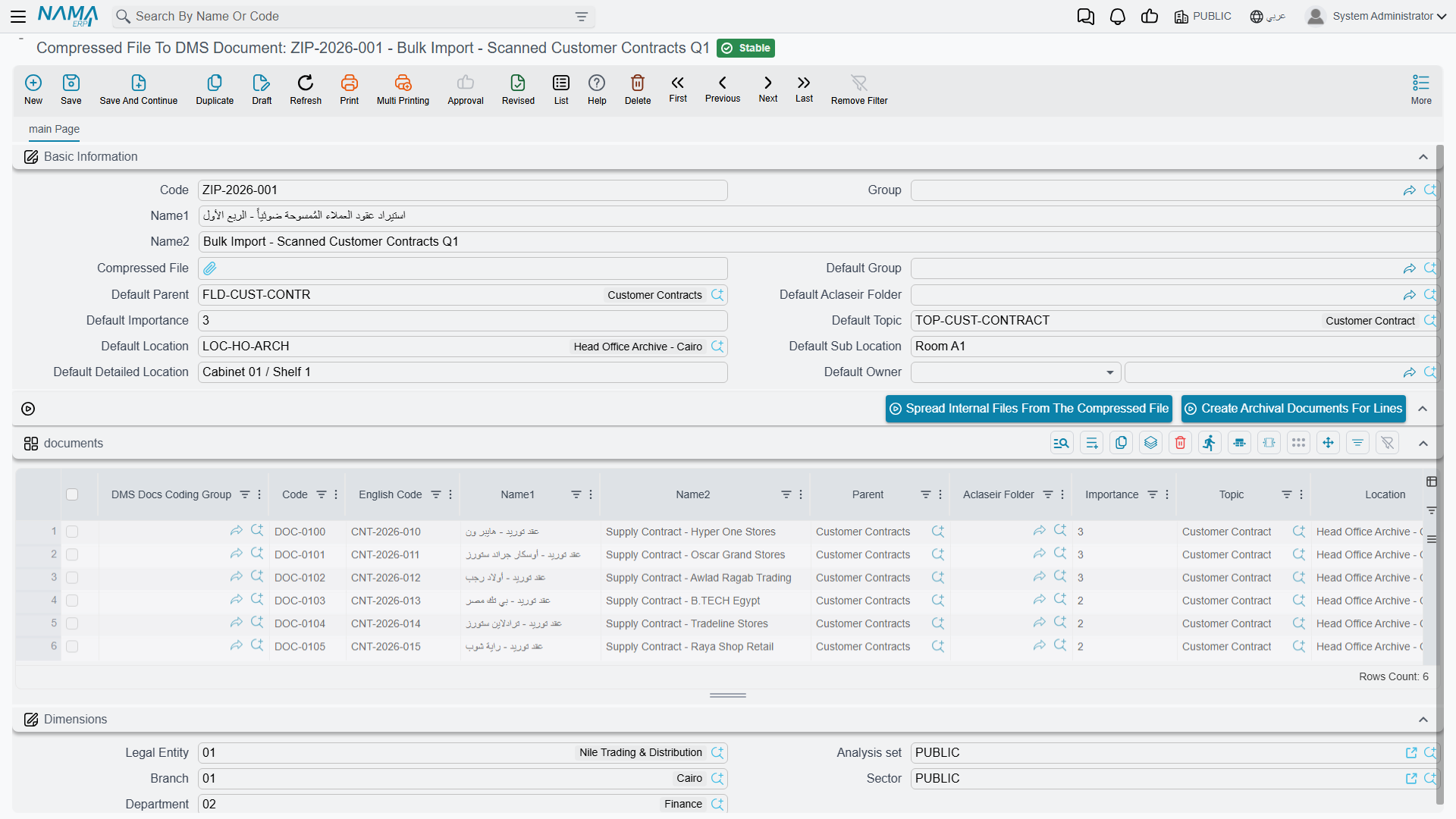Click the run action play icon
The image size is (1456, 819).
[x=28, y=409]
